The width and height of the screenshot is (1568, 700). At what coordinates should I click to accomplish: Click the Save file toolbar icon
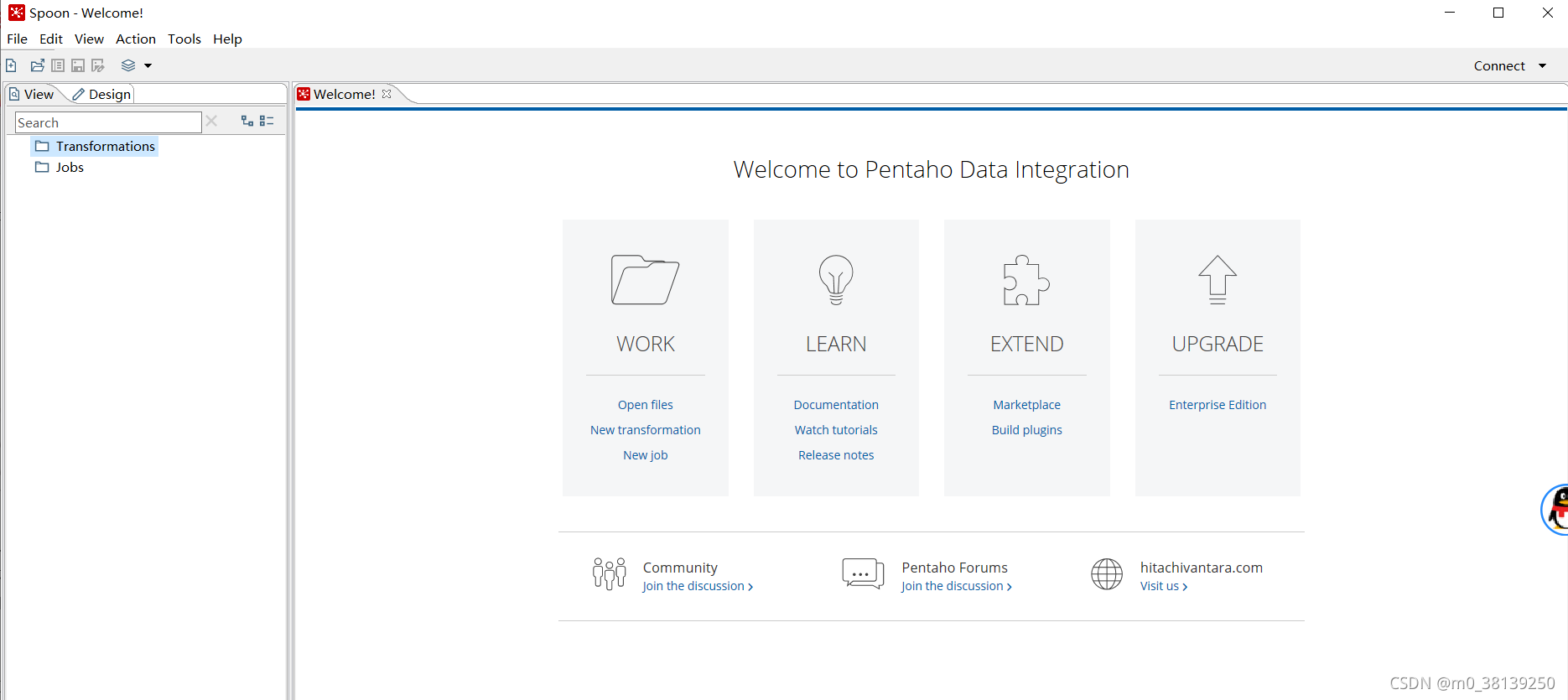78,65
